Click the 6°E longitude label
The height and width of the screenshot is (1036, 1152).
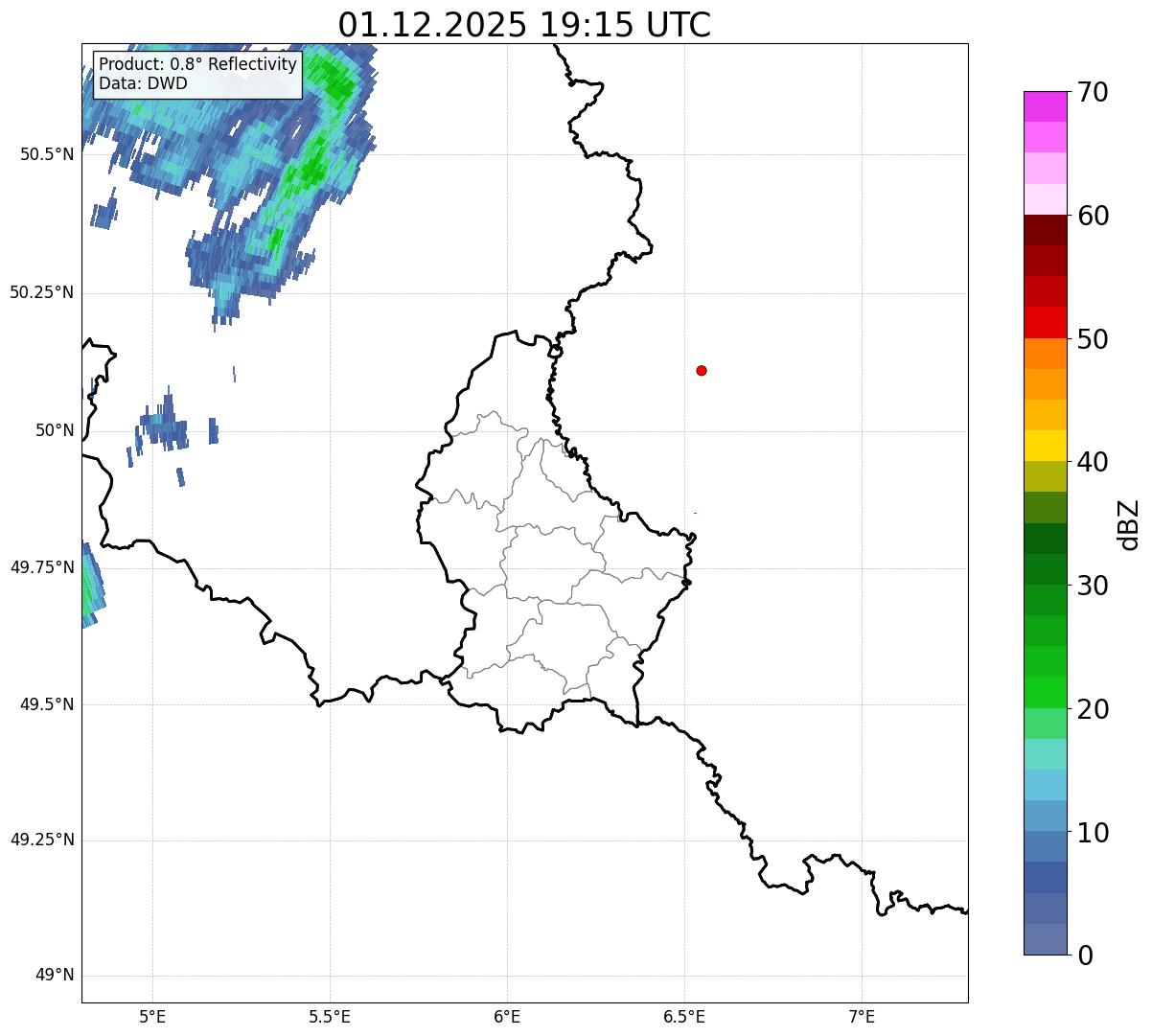click(x=507, y=1017)
